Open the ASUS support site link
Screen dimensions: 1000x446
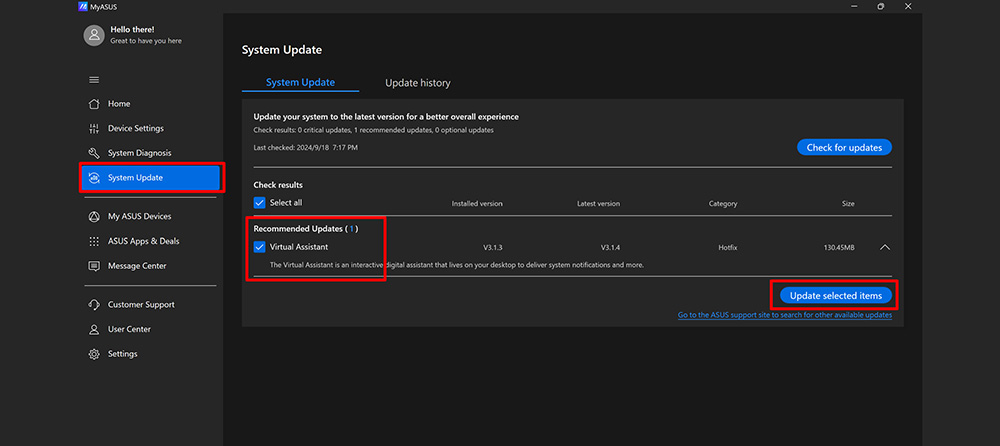(x=784, y=315)
